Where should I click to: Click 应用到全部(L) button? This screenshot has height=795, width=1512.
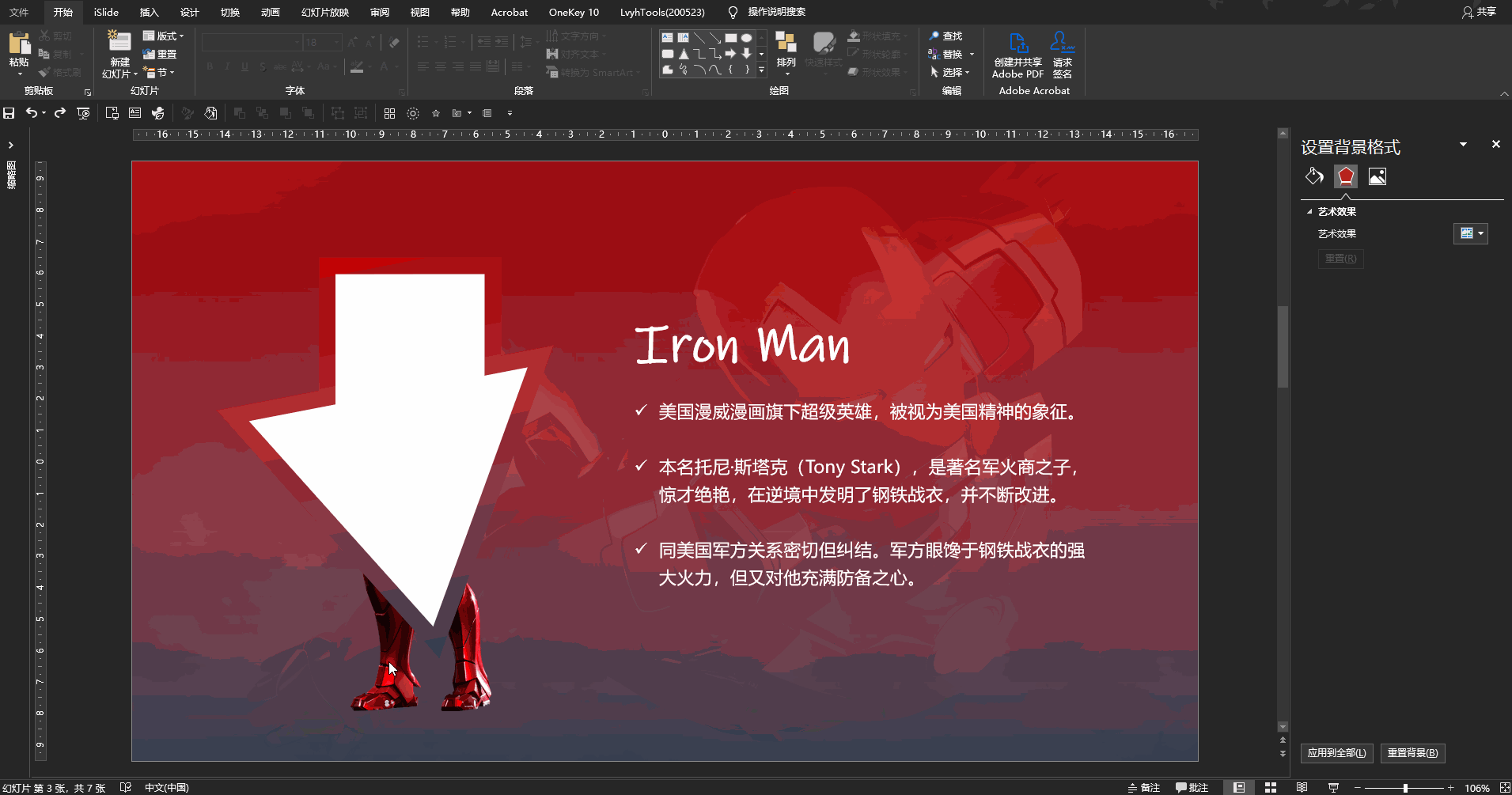click(1336, 752)
